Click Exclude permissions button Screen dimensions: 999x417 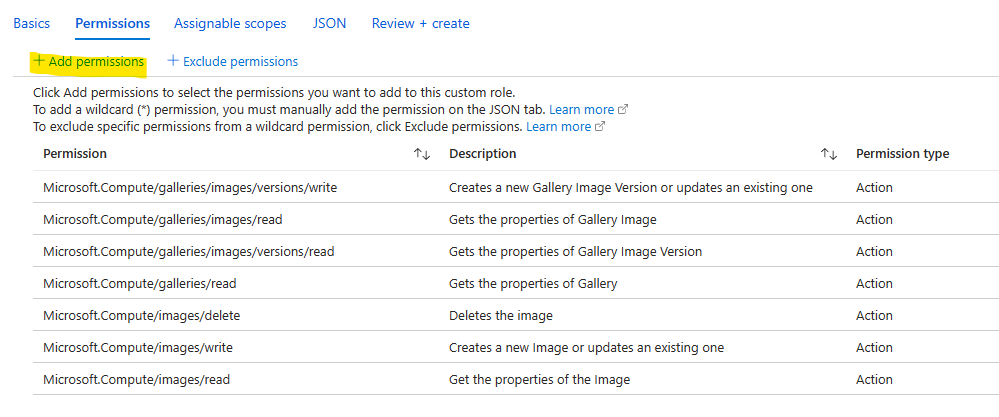(x=233, y=62)
